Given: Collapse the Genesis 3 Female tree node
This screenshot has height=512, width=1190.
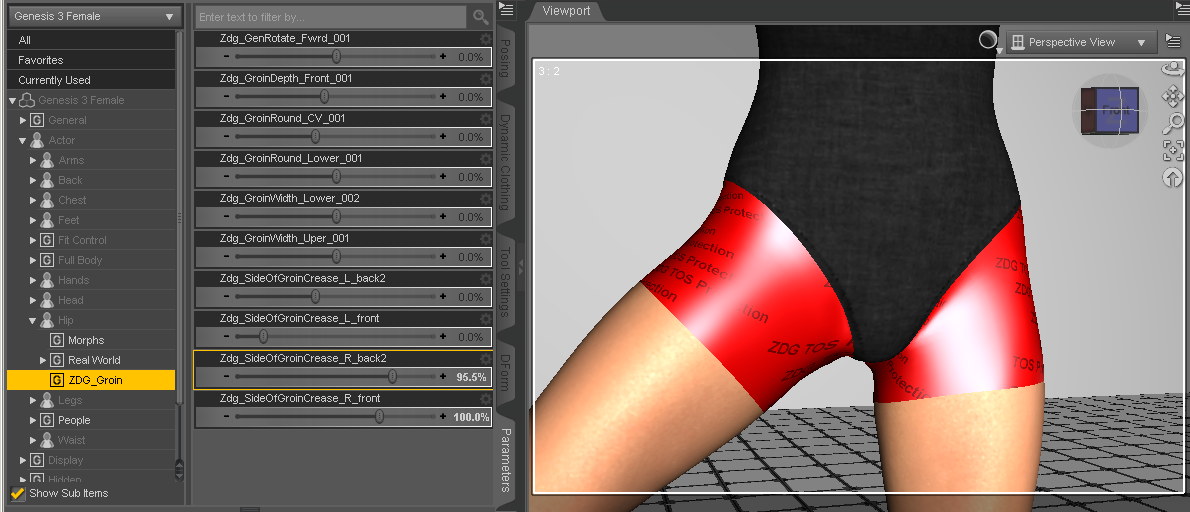Looking at the screenshot, I should 13,100.
